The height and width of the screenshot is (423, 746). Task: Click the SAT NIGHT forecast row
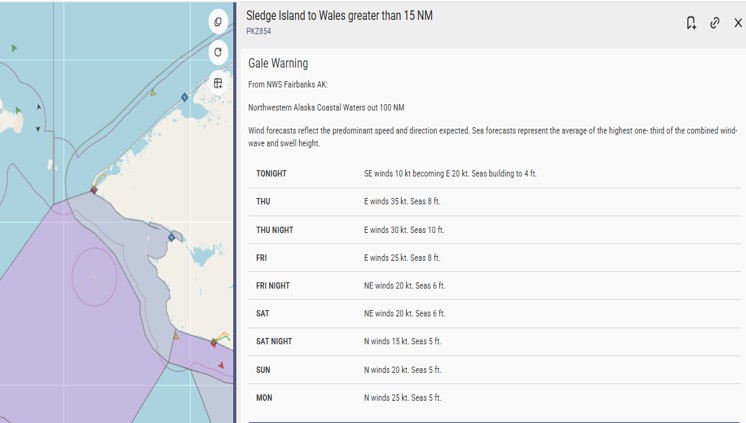[494, 342]
